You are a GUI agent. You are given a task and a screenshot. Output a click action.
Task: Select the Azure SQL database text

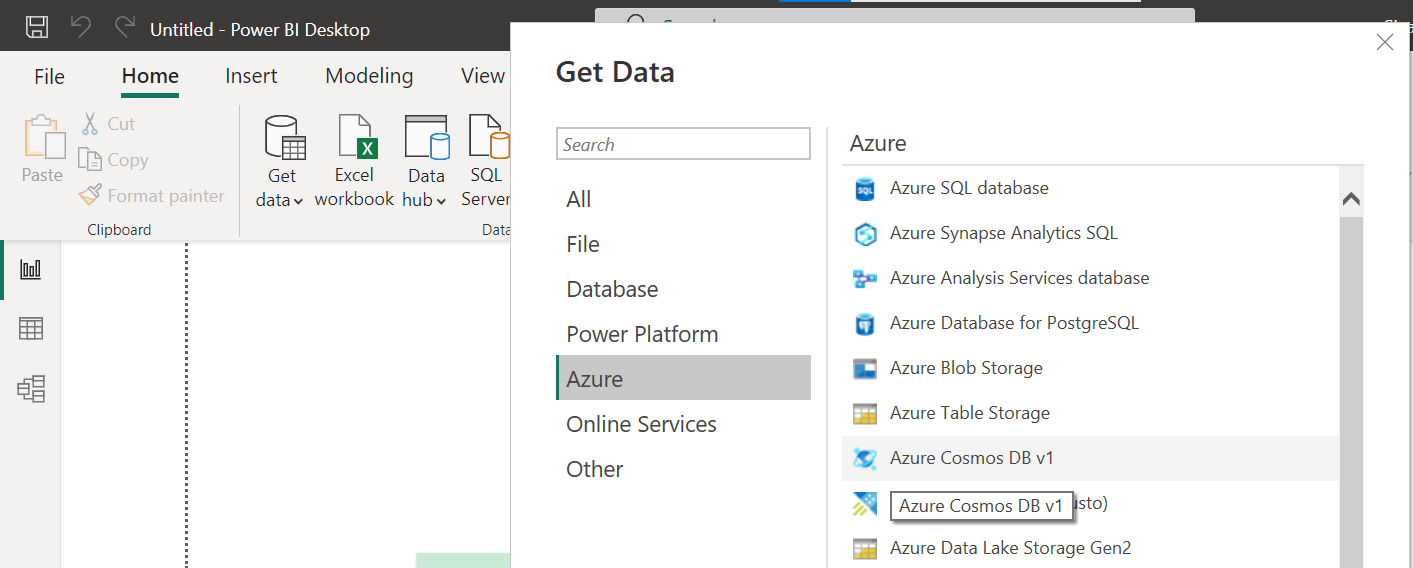point(969,188)
